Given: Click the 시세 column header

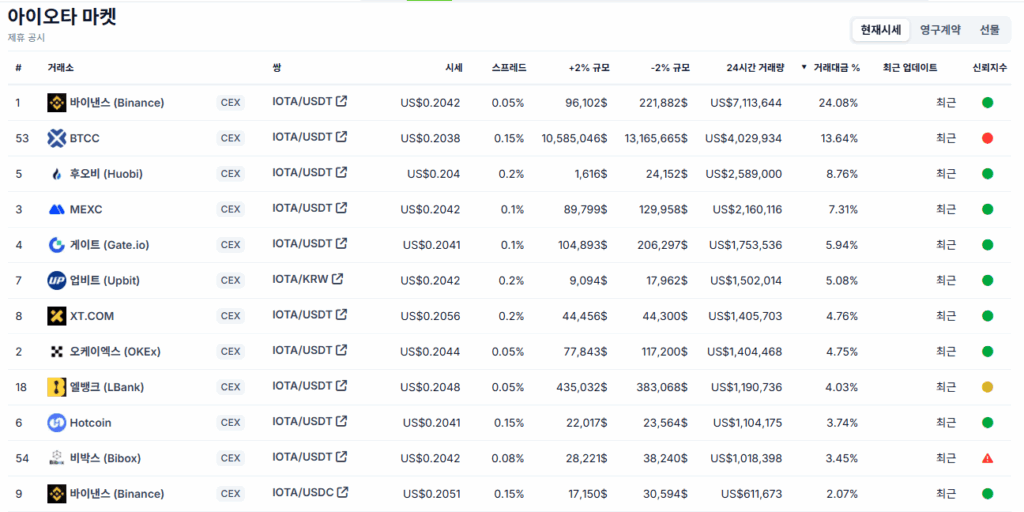Looking at the screenshot, I should pyautogui.click(x=453, y=67).
